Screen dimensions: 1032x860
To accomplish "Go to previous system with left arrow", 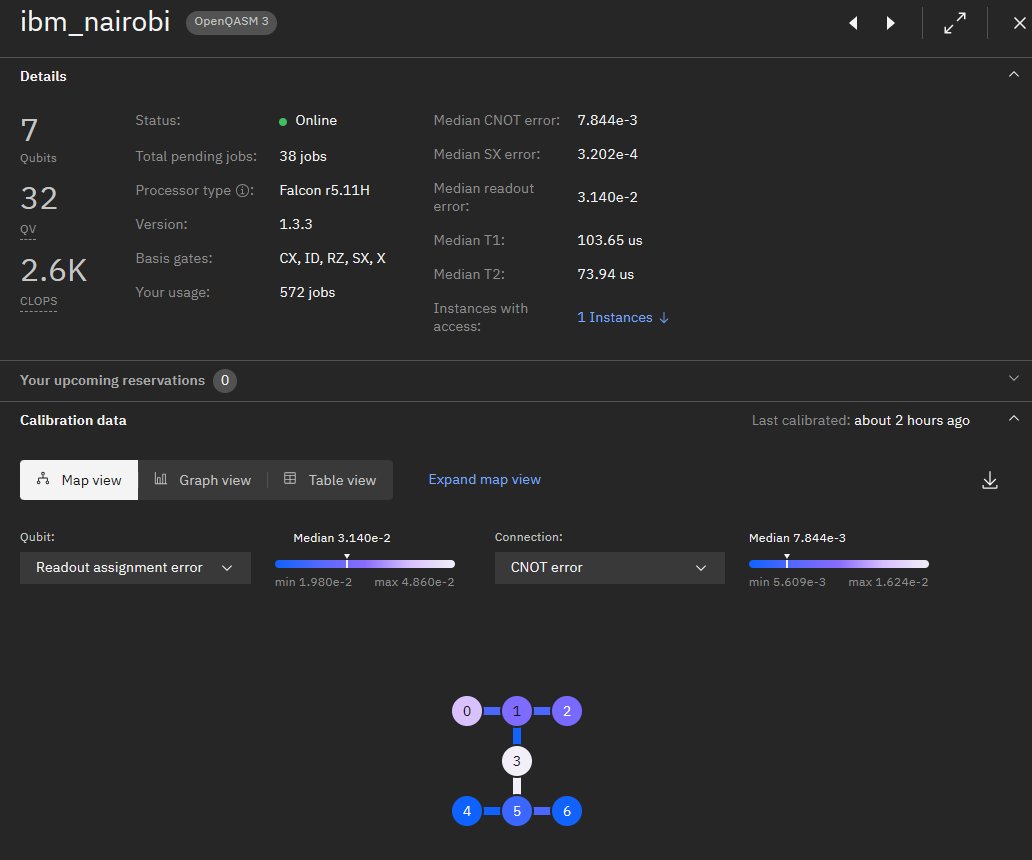I will coord(853,23).
